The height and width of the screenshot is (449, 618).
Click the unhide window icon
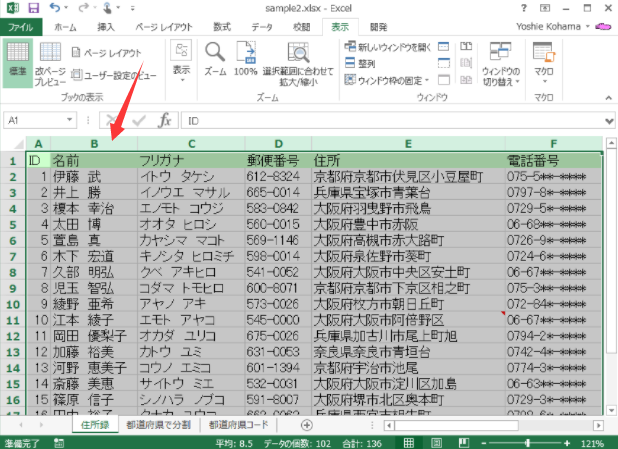(x=444, y=80)
